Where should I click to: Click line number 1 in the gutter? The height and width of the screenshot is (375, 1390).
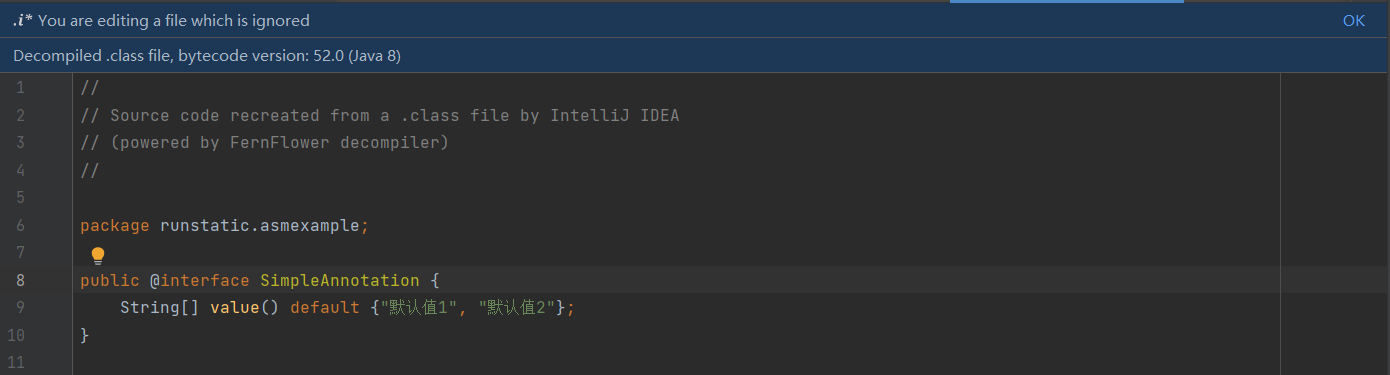[x=21, y=88]
